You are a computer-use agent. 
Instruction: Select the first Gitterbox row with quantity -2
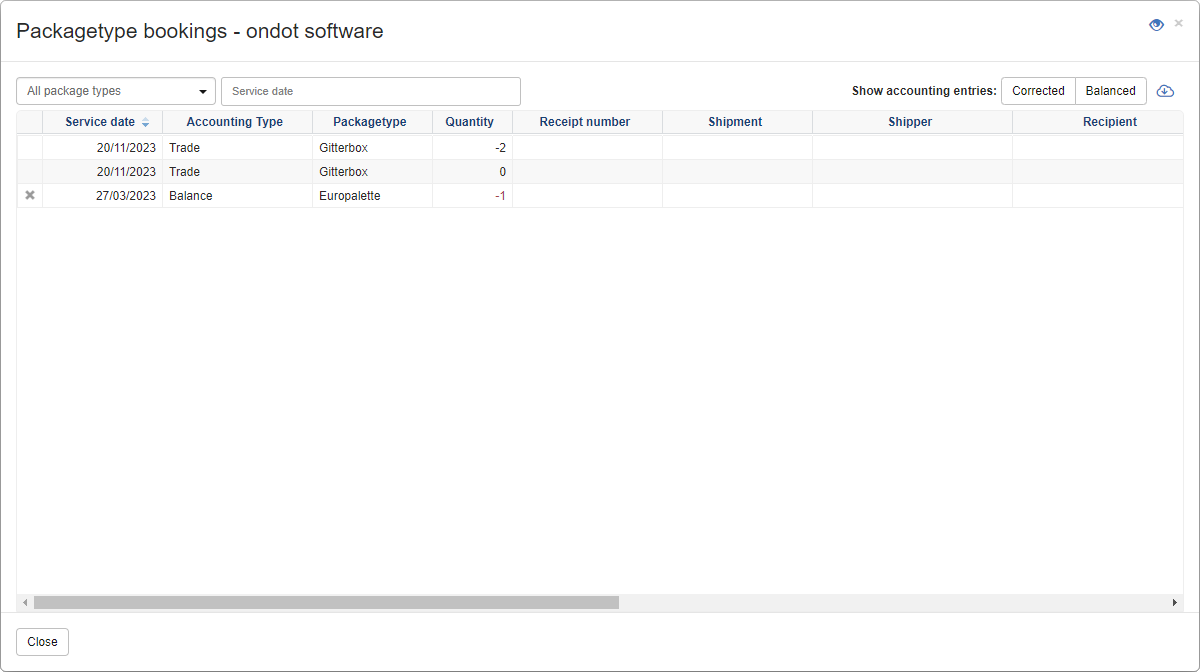pos(344,148)
